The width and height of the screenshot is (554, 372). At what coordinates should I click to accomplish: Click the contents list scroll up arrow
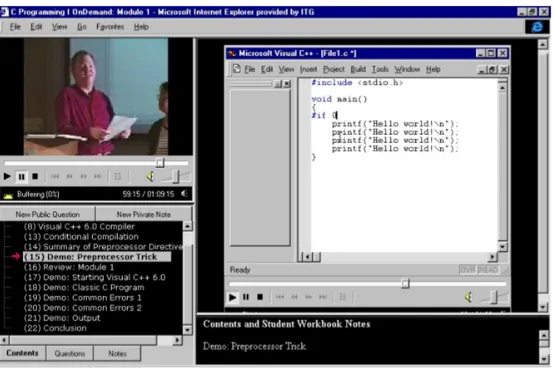click(x=187, y=226)
